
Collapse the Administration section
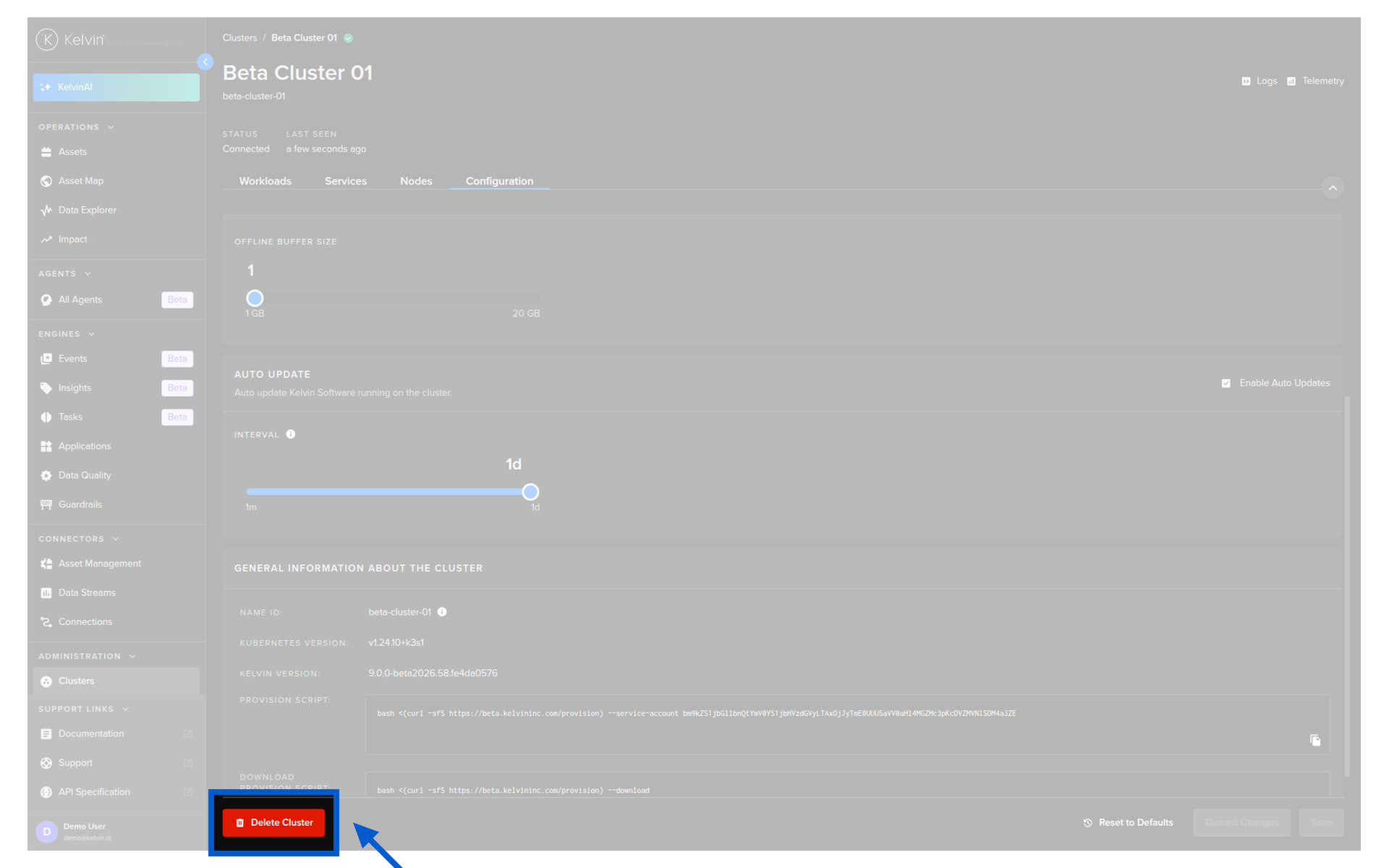(x=132, y=656)
